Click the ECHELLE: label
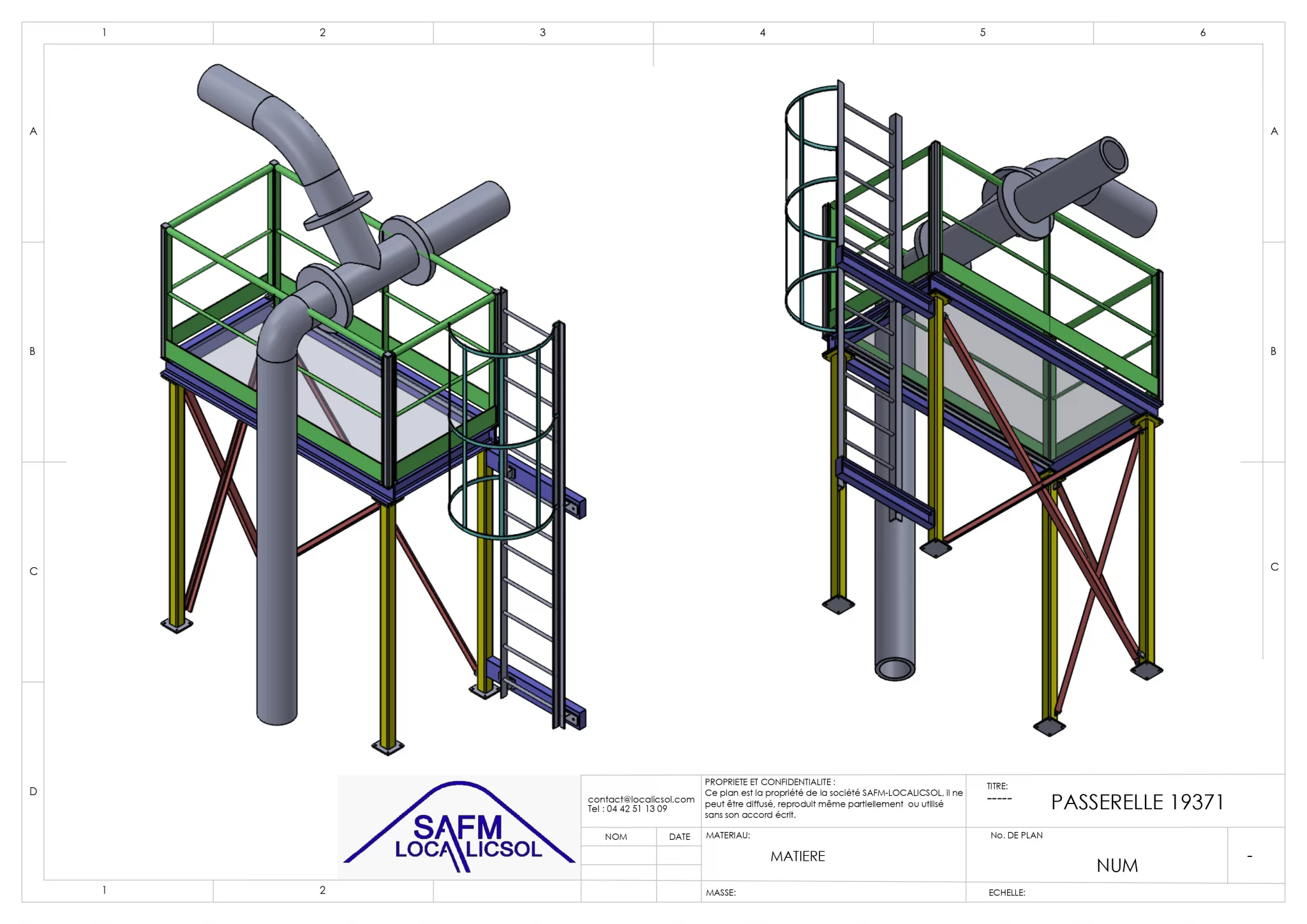The width and height of the screenshot is (1307, 924). point(1006,893)
